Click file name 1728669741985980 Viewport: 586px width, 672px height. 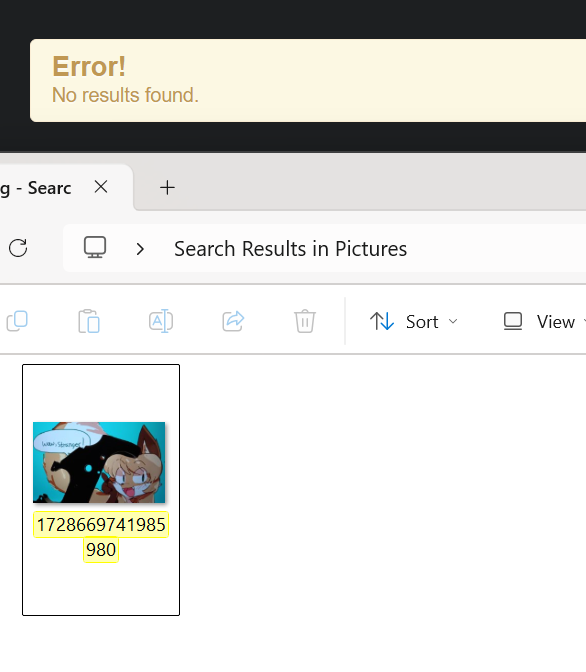[101, 537]
